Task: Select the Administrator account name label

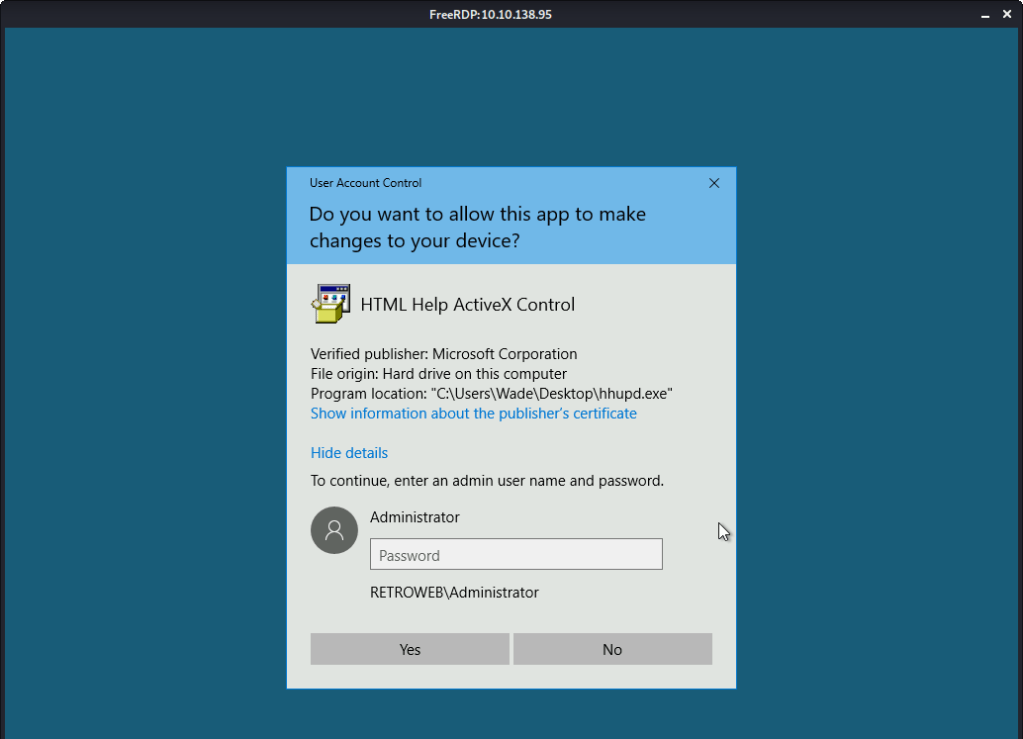Action: (x=414, y=517)
